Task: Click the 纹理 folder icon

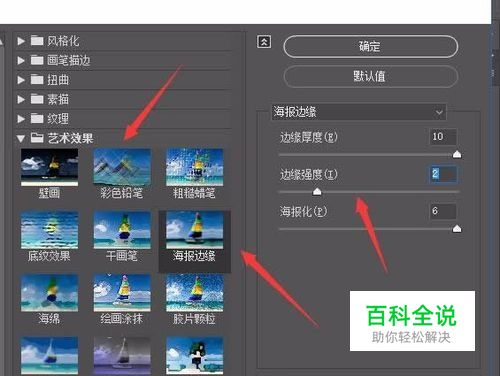Action: pyautogui.click(x=37, y=118)
